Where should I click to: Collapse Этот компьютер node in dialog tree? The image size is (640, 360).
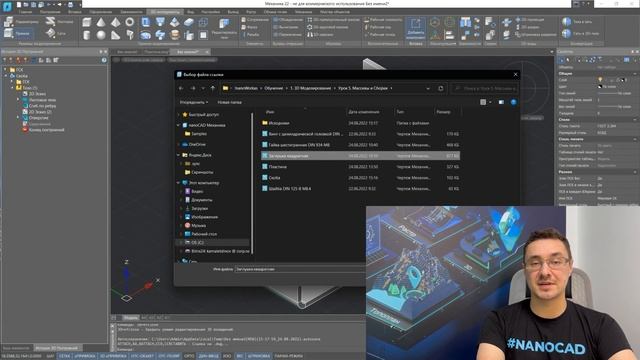tap(178, 183)
